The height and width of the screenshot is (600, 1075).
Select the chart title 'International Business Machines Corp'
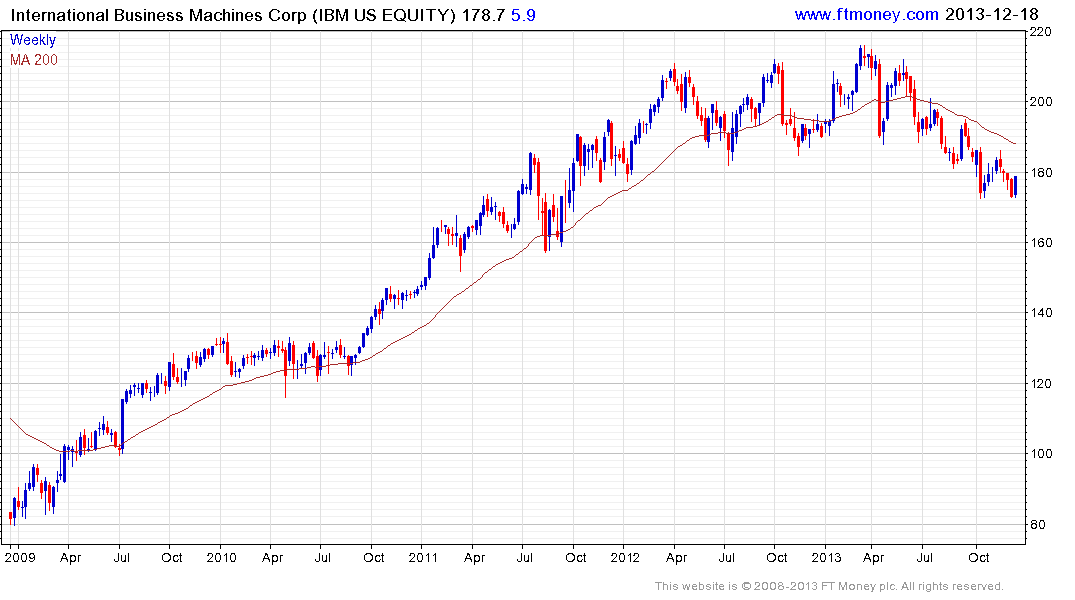[158, 15]
